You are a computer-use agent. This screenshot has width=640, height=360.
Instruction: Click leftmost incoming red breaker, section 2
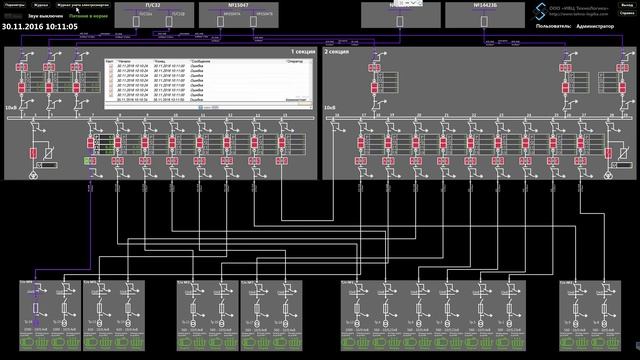pos(374,87)
